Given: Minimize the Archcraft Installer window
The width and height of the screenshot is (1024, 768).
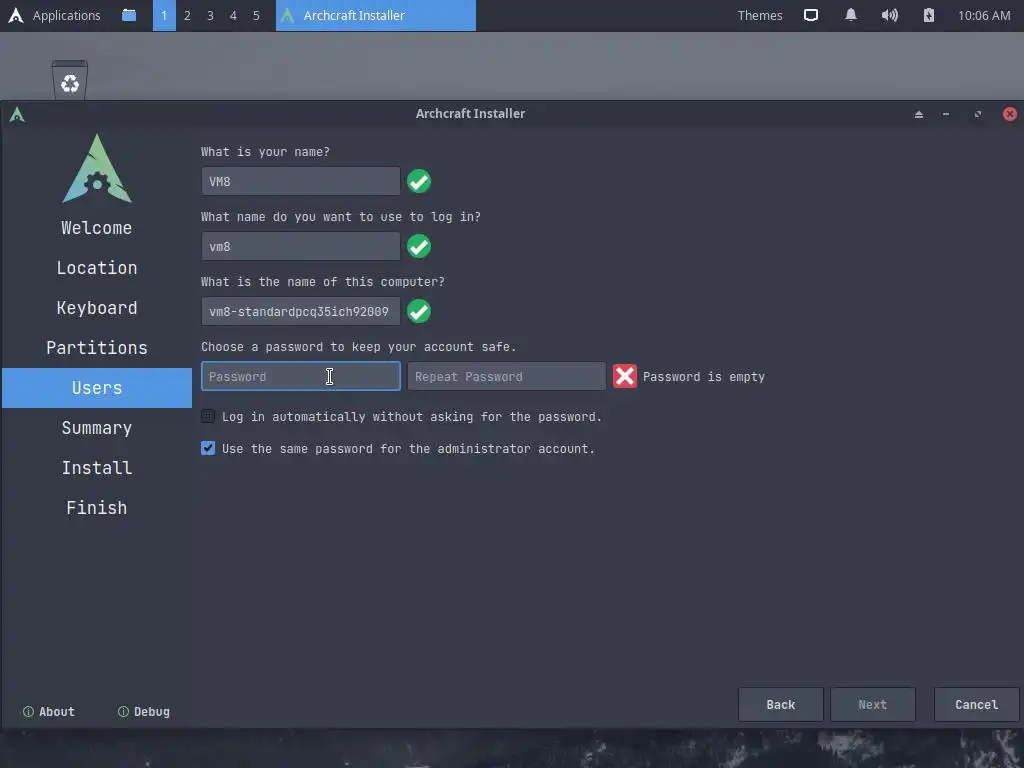Looking at the screenshot, I should [x=946, y=114].
